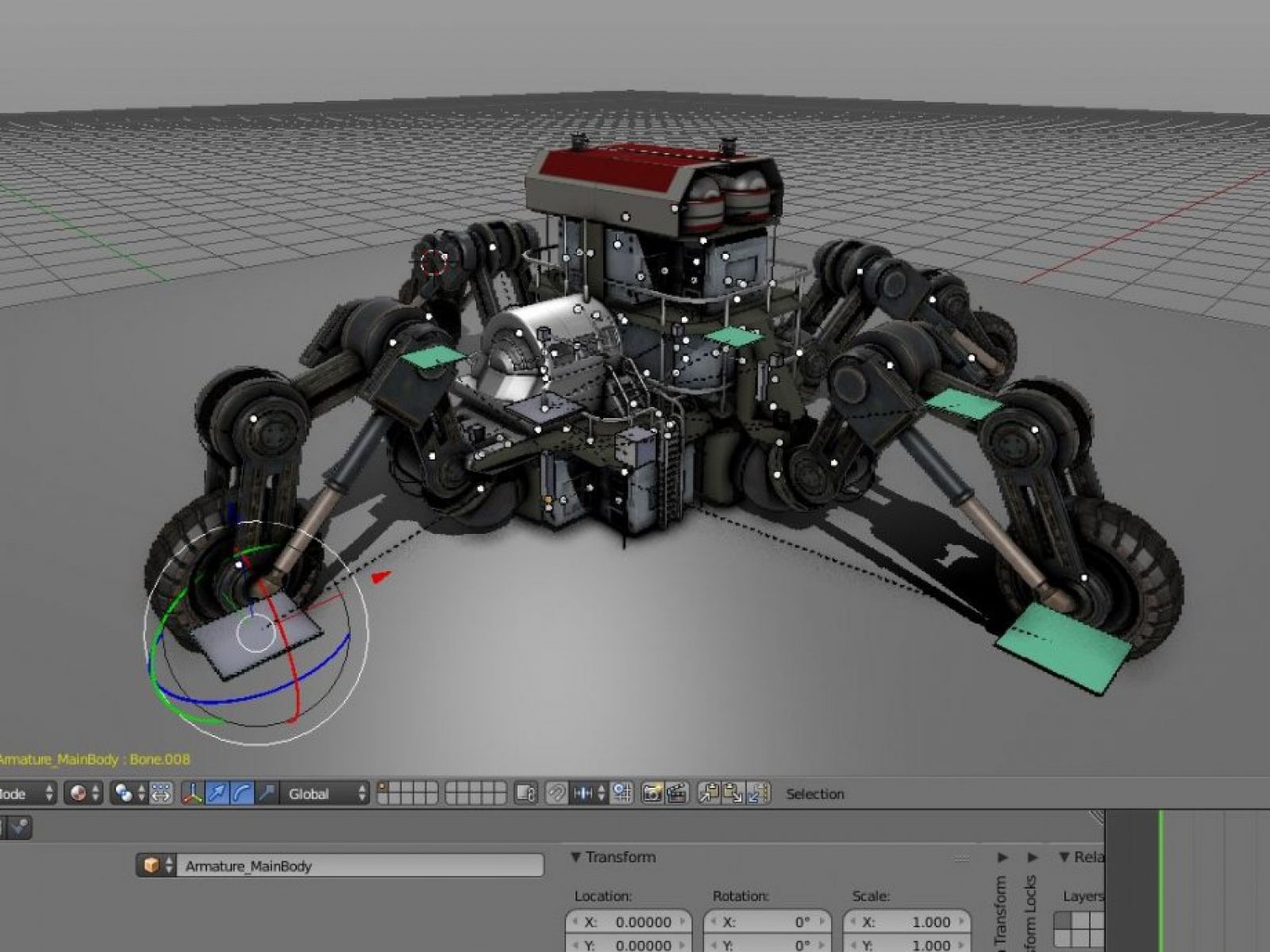Increase Scale X with right arrow
This screenshot has width=1270, height=952.
[962, 922]
